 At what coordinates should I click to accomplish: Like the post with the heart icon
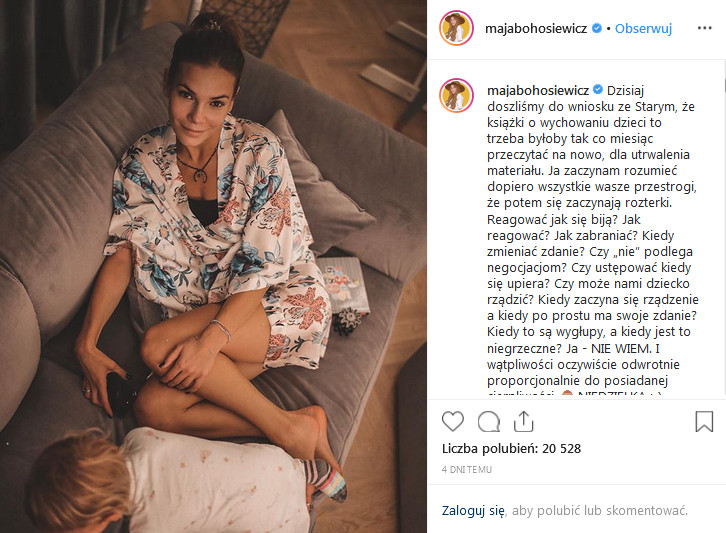[452, 421]
